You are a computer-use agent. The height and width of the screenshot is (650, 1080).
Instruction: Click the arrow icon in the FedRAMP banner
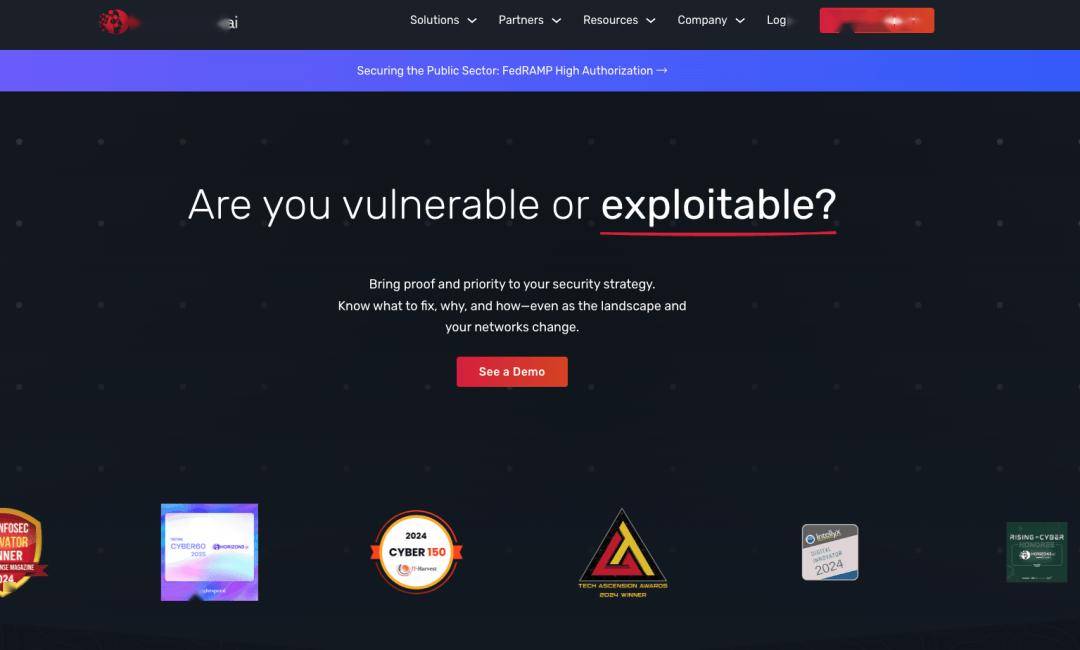pyautogui.click(x=662, y=70)
